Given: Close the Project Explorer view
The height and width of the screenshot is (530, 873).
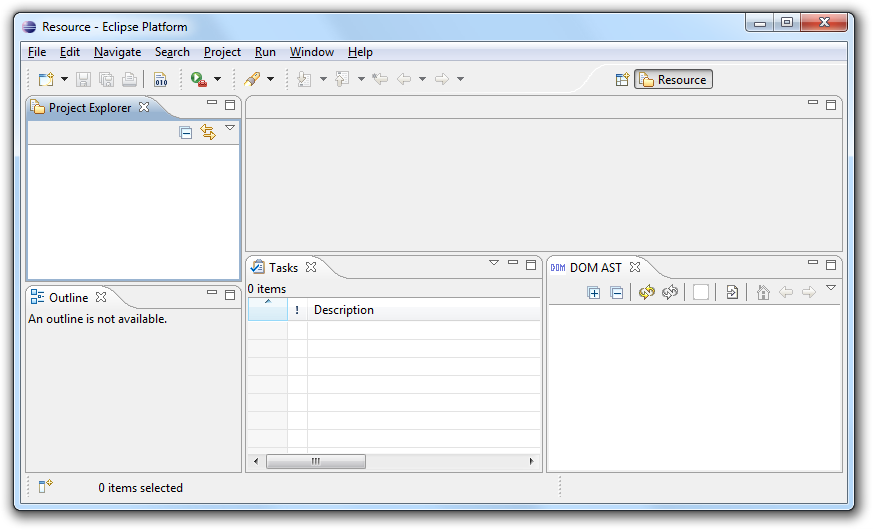Looking at the screenshot, I should pos(144,107).
